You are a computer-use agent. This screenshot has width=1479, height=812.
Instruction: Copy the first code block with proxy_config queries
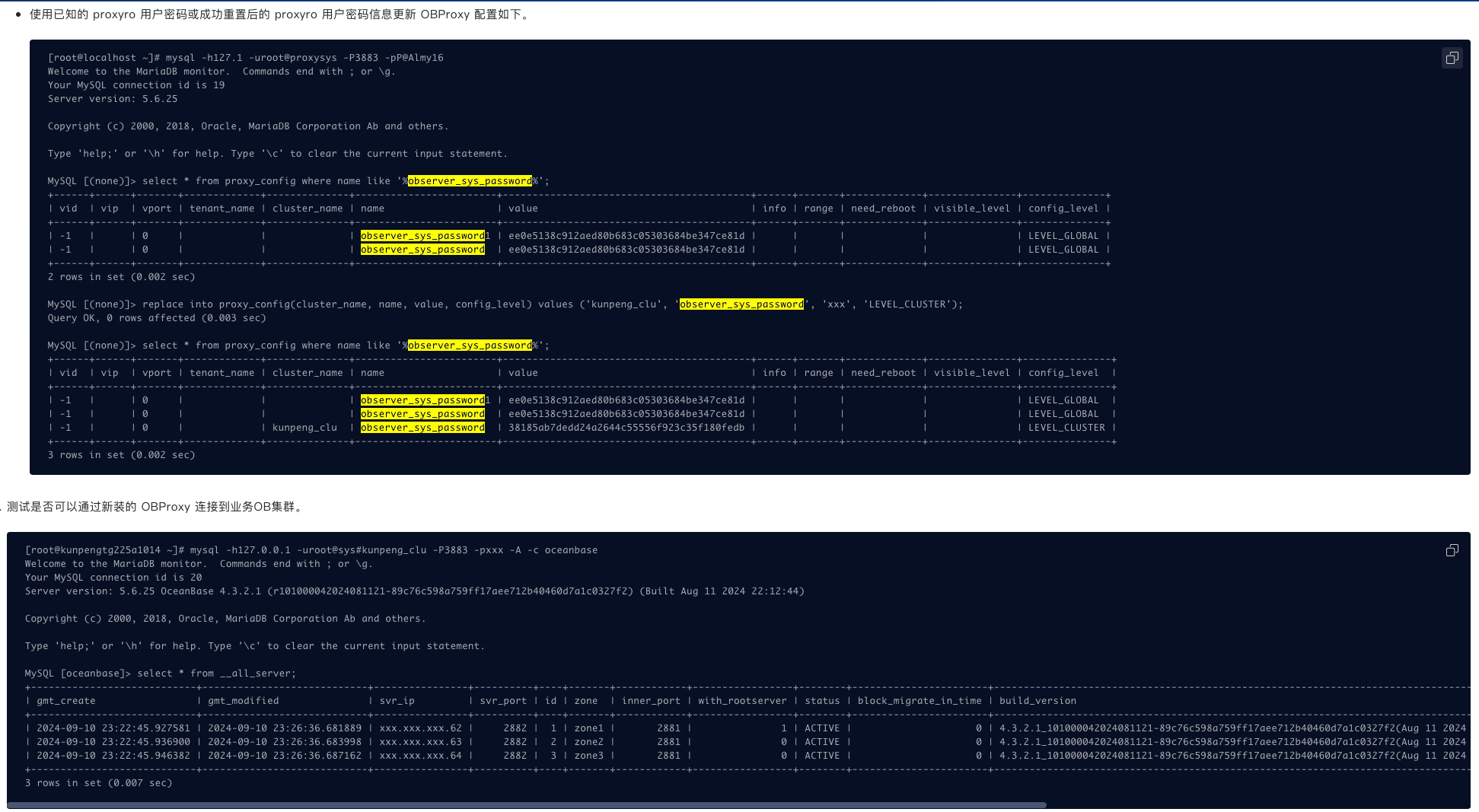click(x=1452, y=58)
